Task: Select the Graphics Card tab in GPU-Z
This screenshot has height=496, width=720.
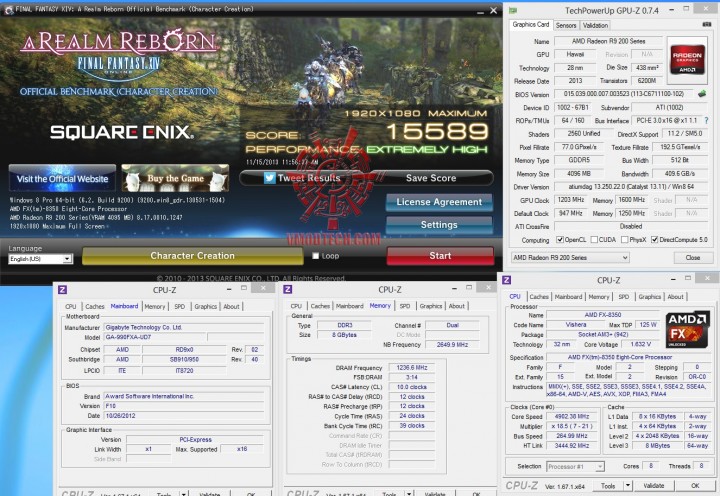Action: click(531, 24)
